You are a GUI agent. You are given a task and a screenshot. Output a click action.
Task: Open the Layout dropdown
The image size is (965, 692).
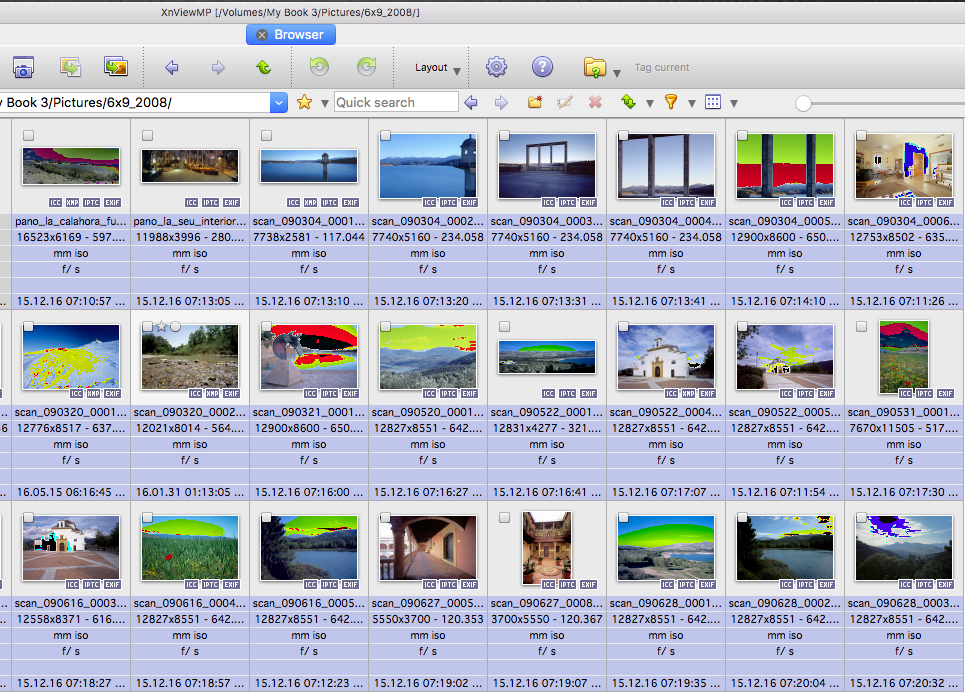pyautogui.click(x=438, y=68)
